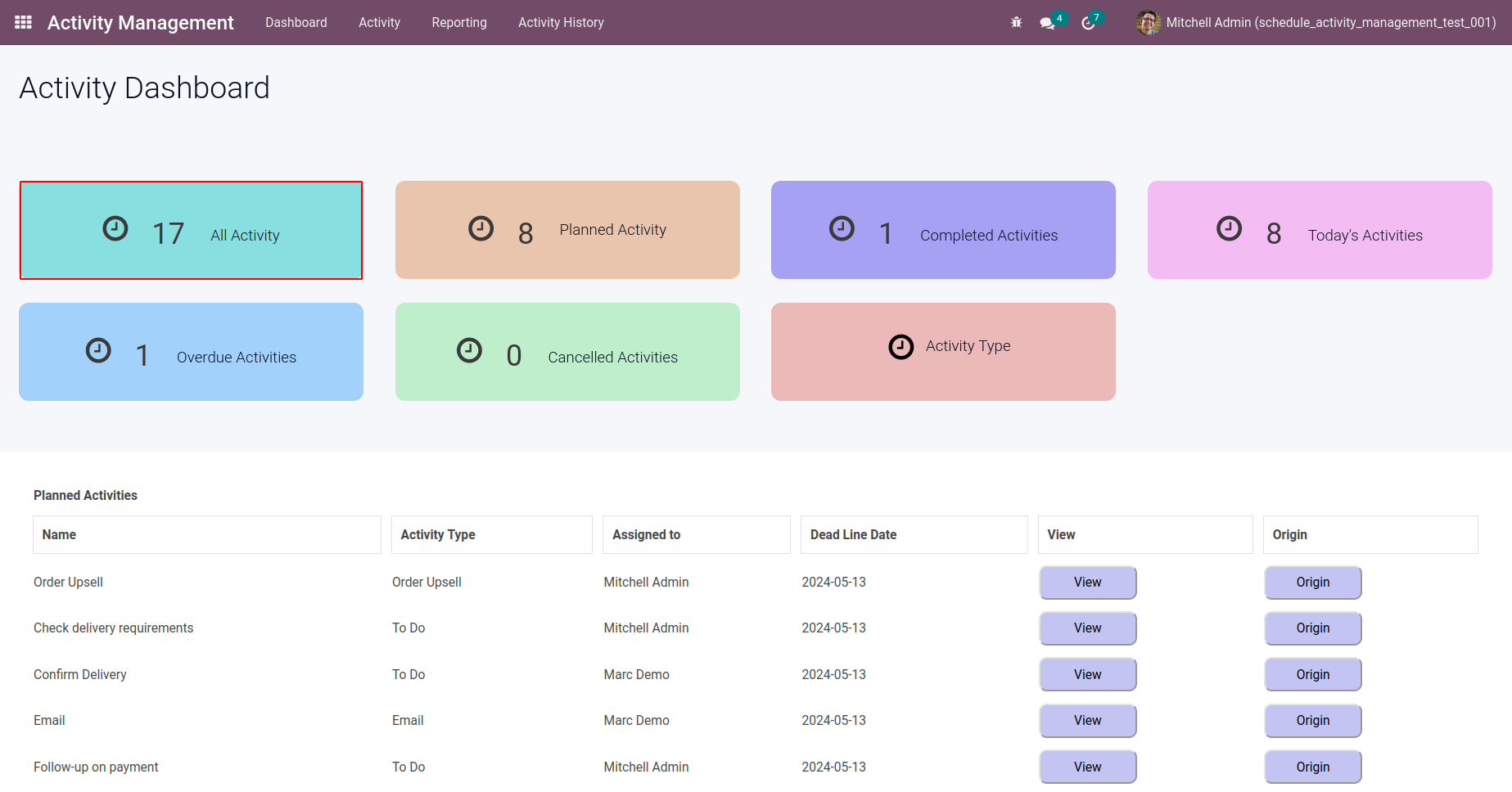Open the Activity History menu
1512x792 pixels.
[x=561, y=22]
